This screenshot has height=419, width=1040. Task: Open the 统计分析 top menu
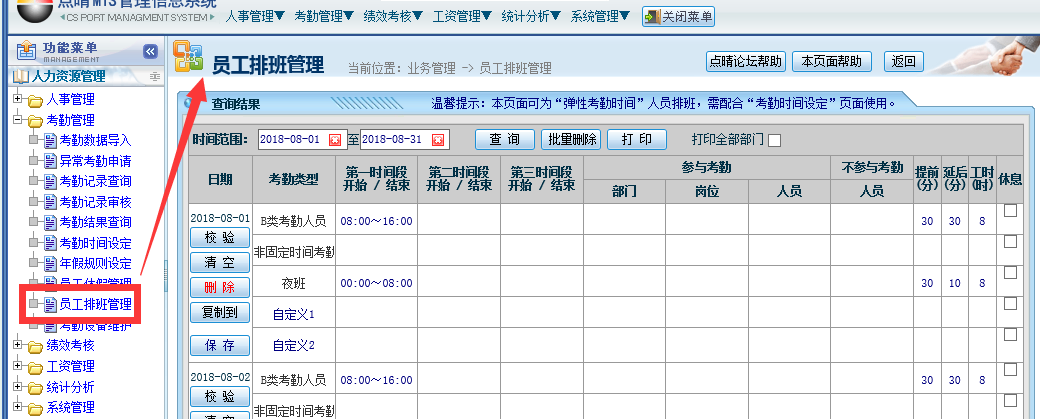(x=531, y=16)
